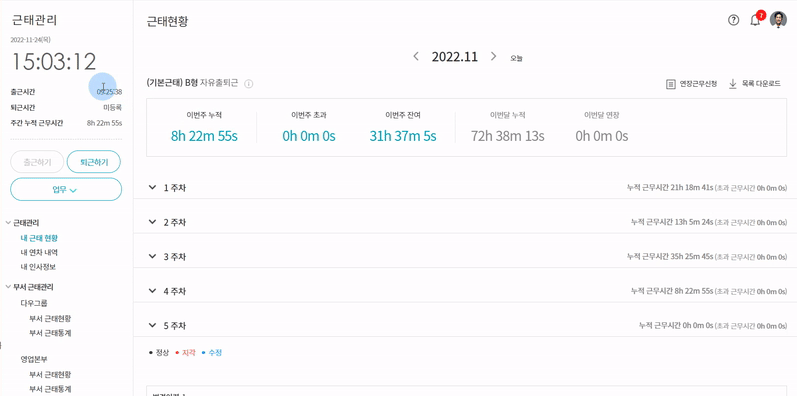Click the 근태관리 sidebar title
Screen dimensions: 797x396
(35, 20)
